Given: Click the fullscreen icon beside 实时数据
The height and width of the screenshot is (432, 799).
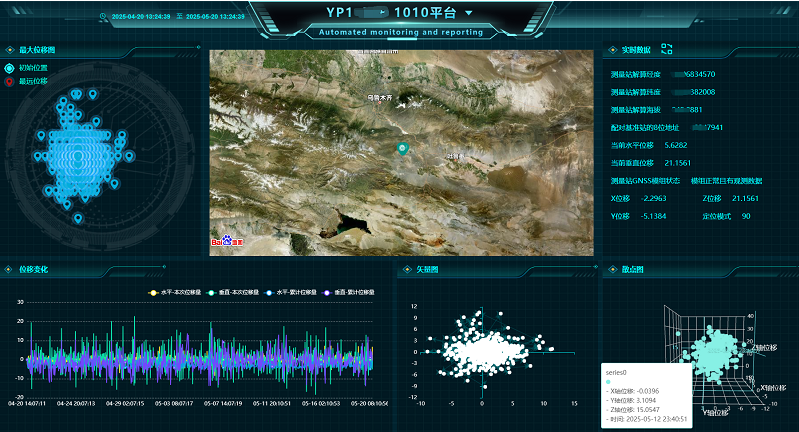Looking at the screenshot, I should 667,49.
